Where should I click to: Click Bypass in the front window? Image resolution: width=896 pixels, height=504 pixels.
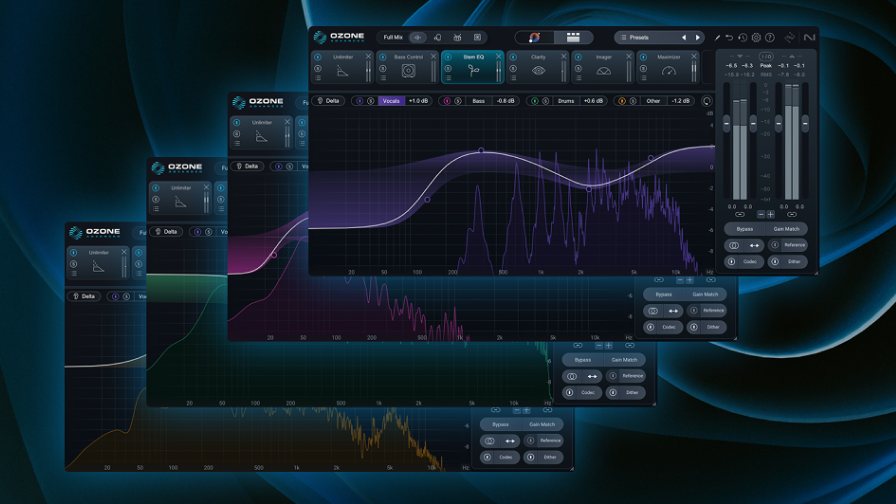745,229
